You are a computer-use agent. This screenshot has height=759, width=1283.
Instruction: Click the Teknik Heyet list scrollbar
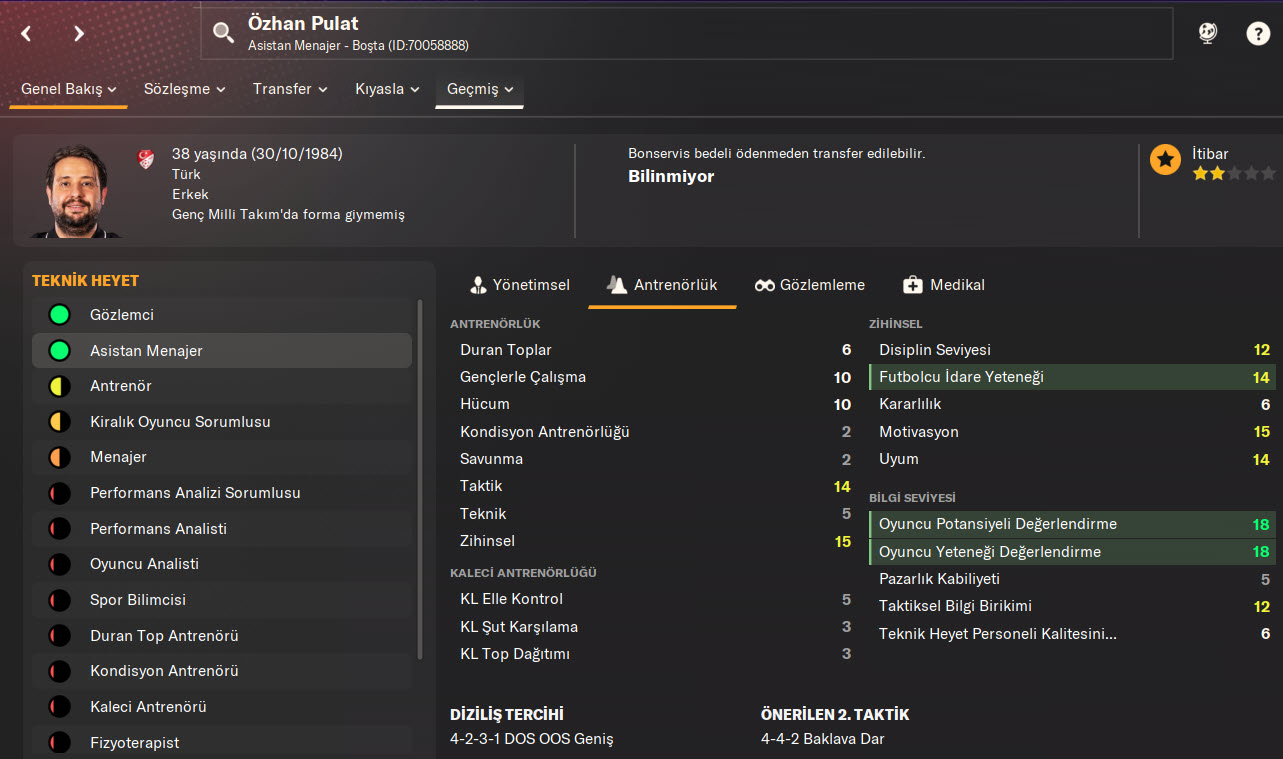tap(420, 480)
